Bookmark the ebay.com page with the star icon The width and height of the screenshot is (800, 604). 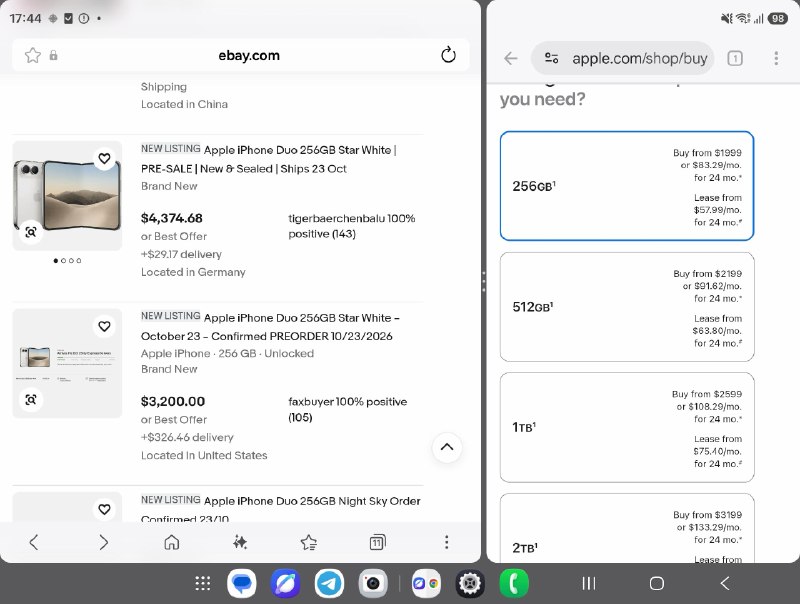point(33,55)
